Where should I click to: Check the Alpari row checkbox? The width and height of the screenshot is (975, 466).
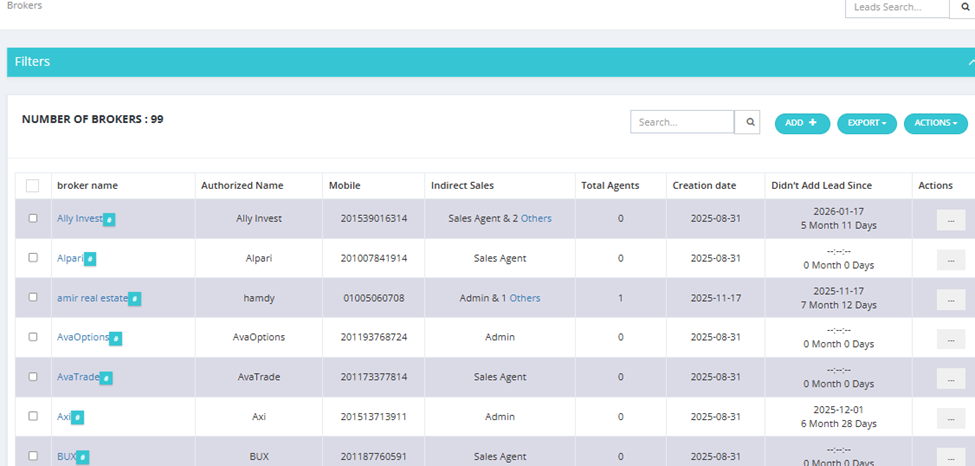coord(33,258)
